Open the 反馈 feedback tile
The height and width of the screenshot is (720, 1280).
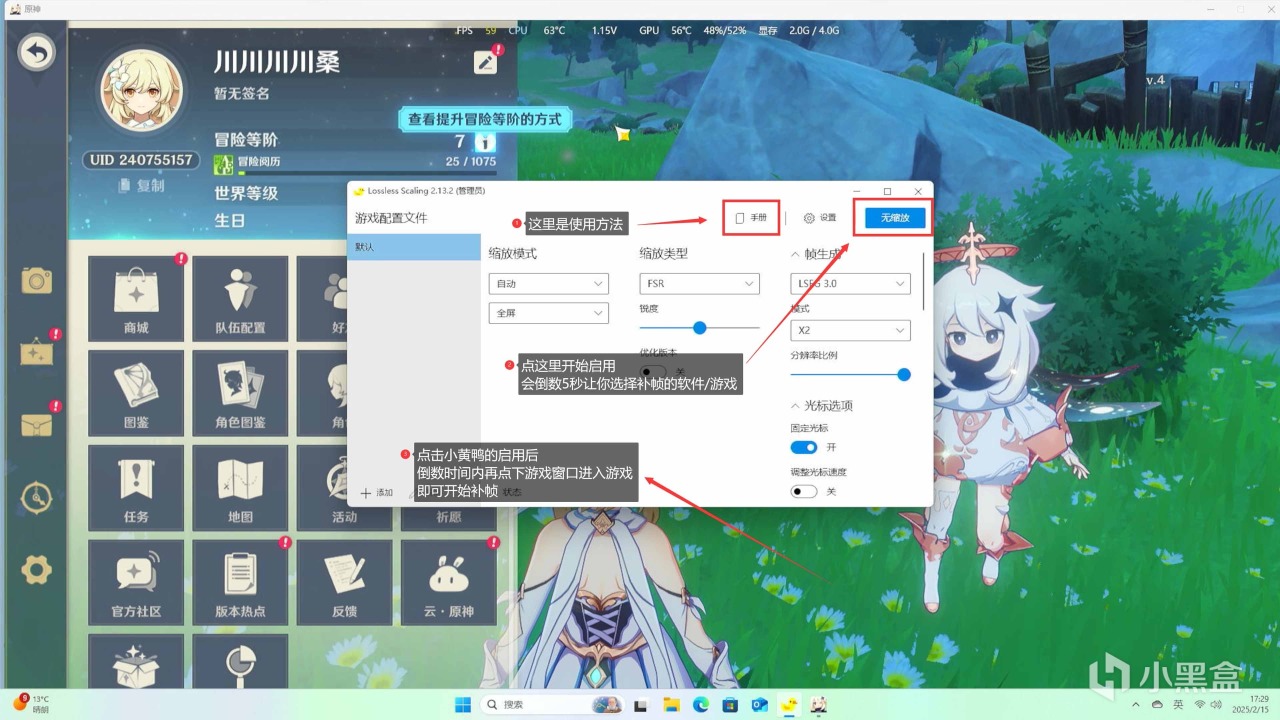[344, 583]
